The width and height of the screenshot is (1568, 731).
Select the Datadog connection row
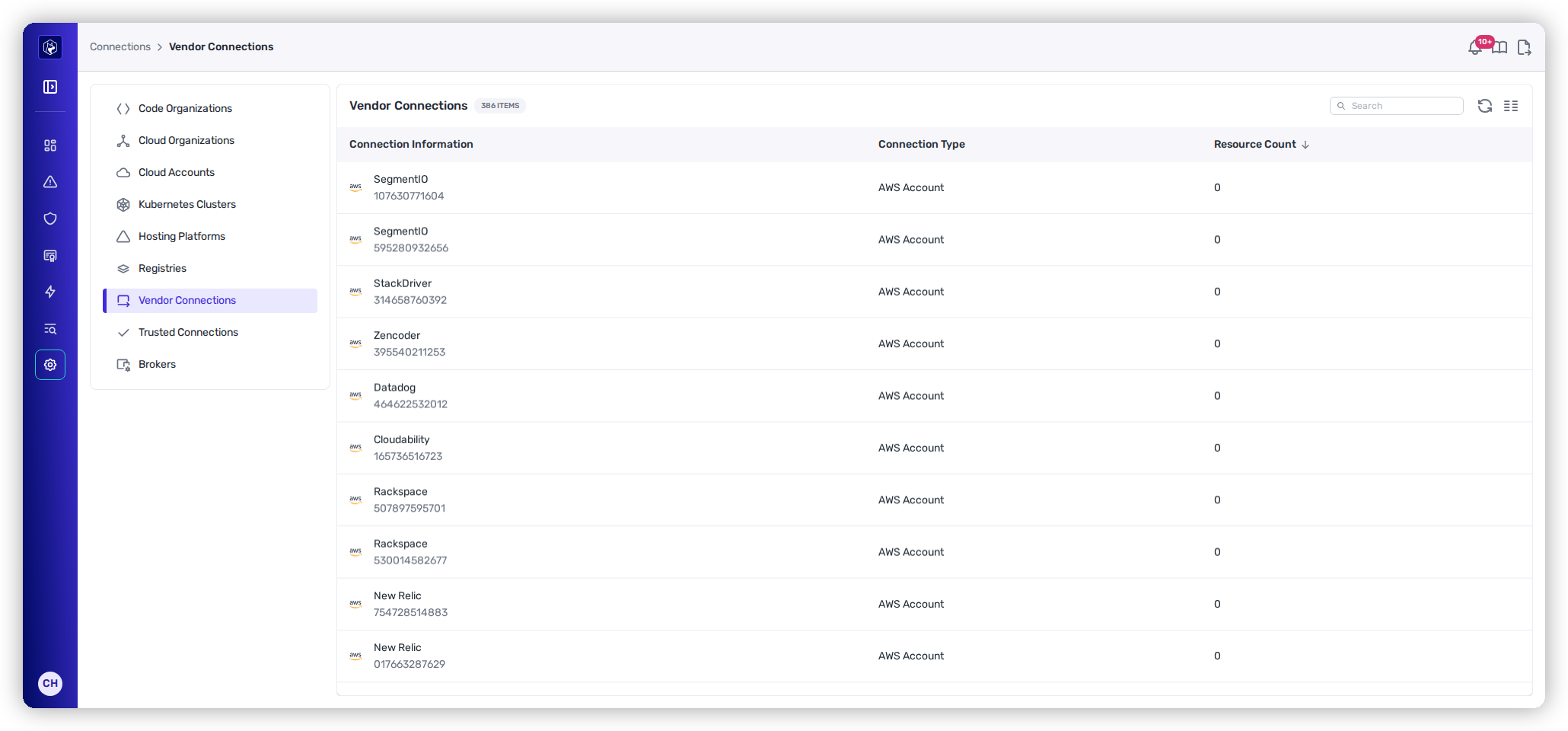934,396
